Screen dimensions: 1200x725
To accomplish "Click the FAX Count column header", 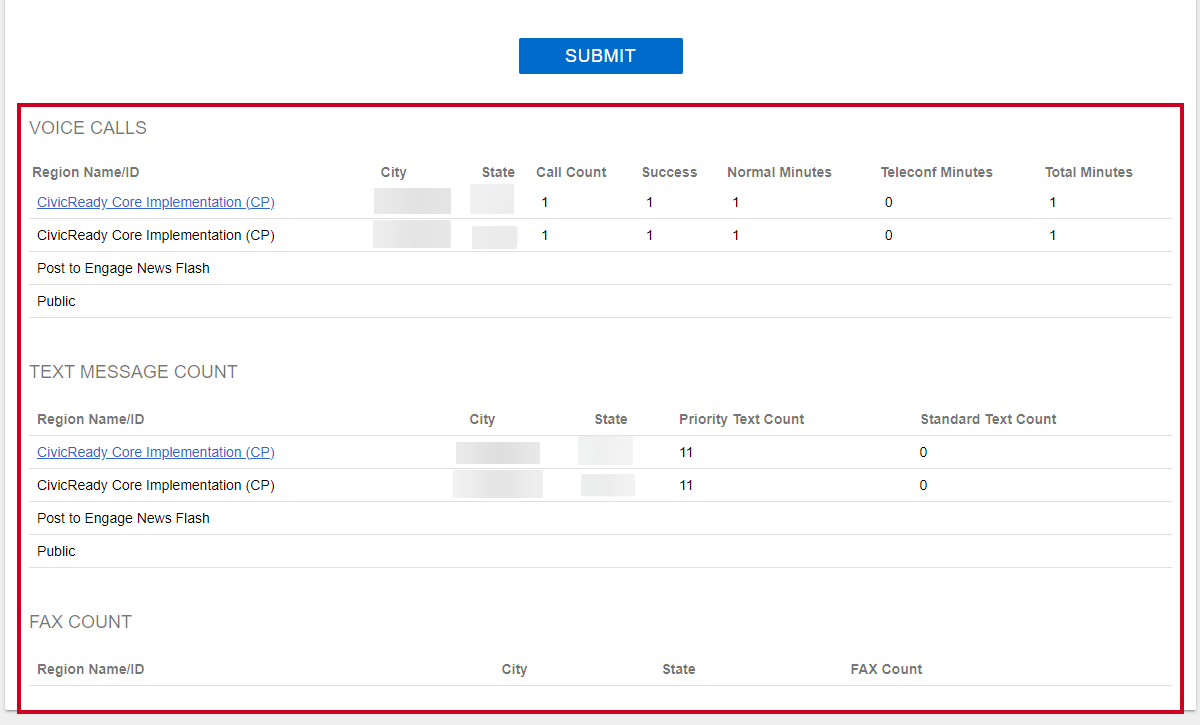I will point(886,669).
